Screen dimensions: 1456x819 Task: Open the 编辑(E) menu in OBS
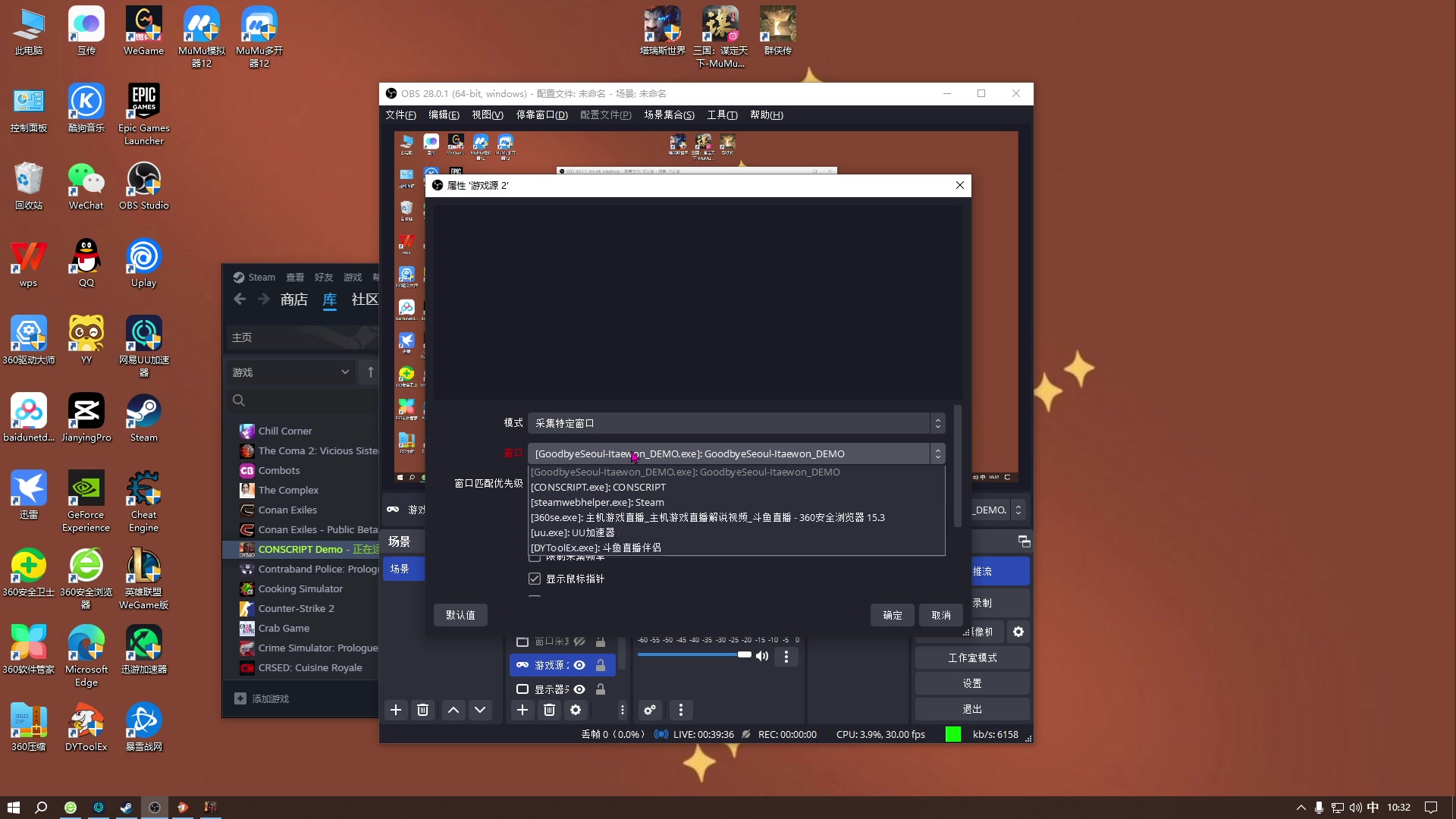point(444,115)
